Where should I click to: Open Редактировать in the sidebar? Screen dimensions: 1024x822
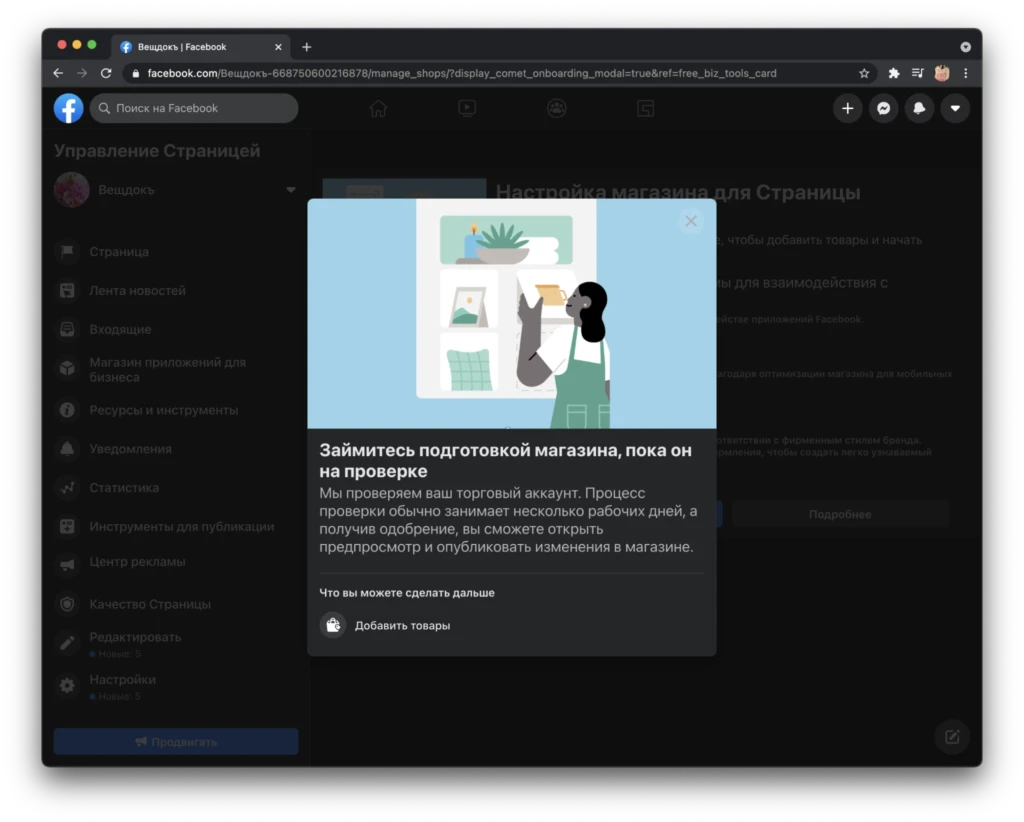pyautogui.click(x=175, y=644)
